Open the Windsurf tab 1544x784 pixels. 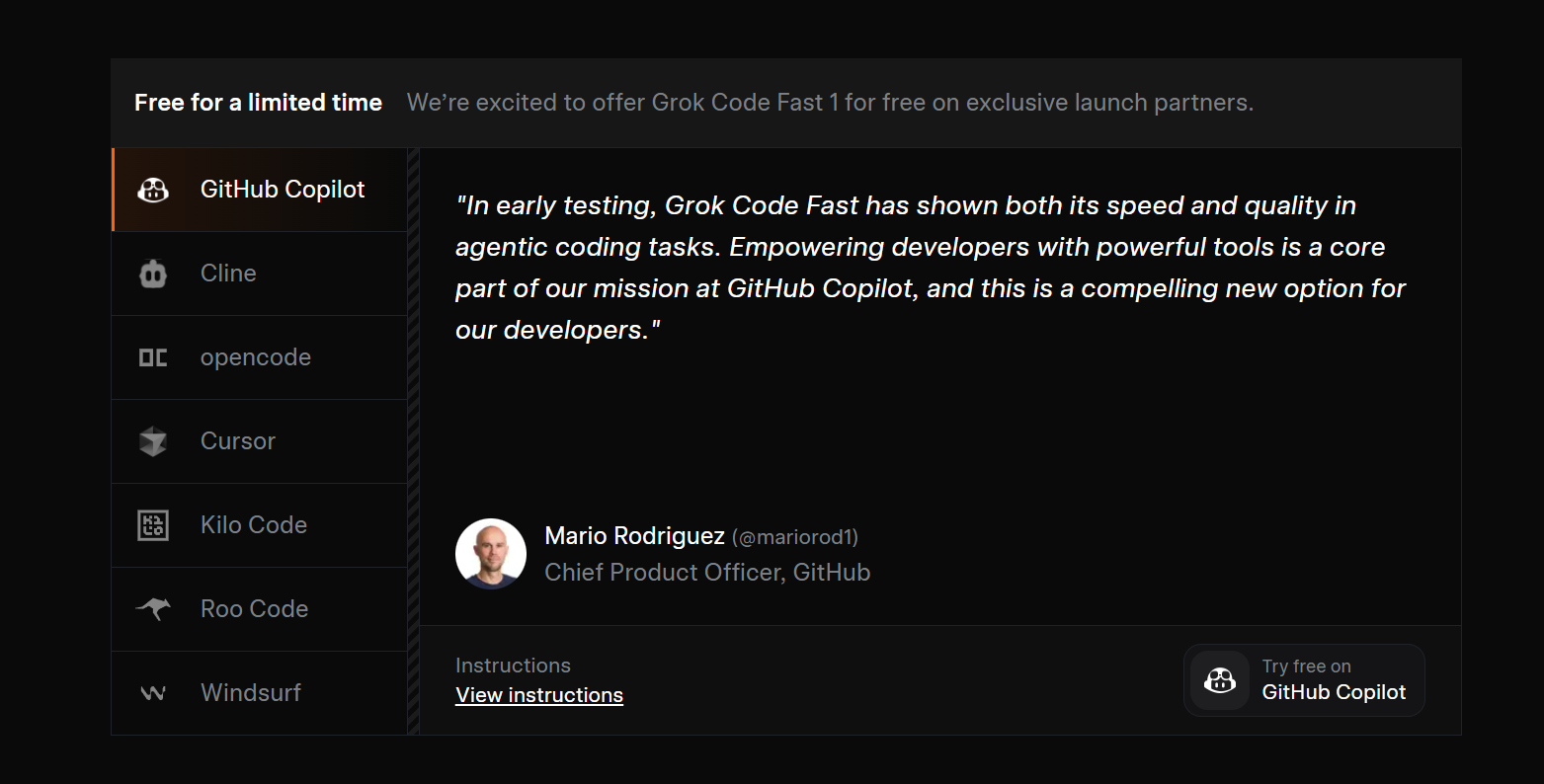[251, 693]
